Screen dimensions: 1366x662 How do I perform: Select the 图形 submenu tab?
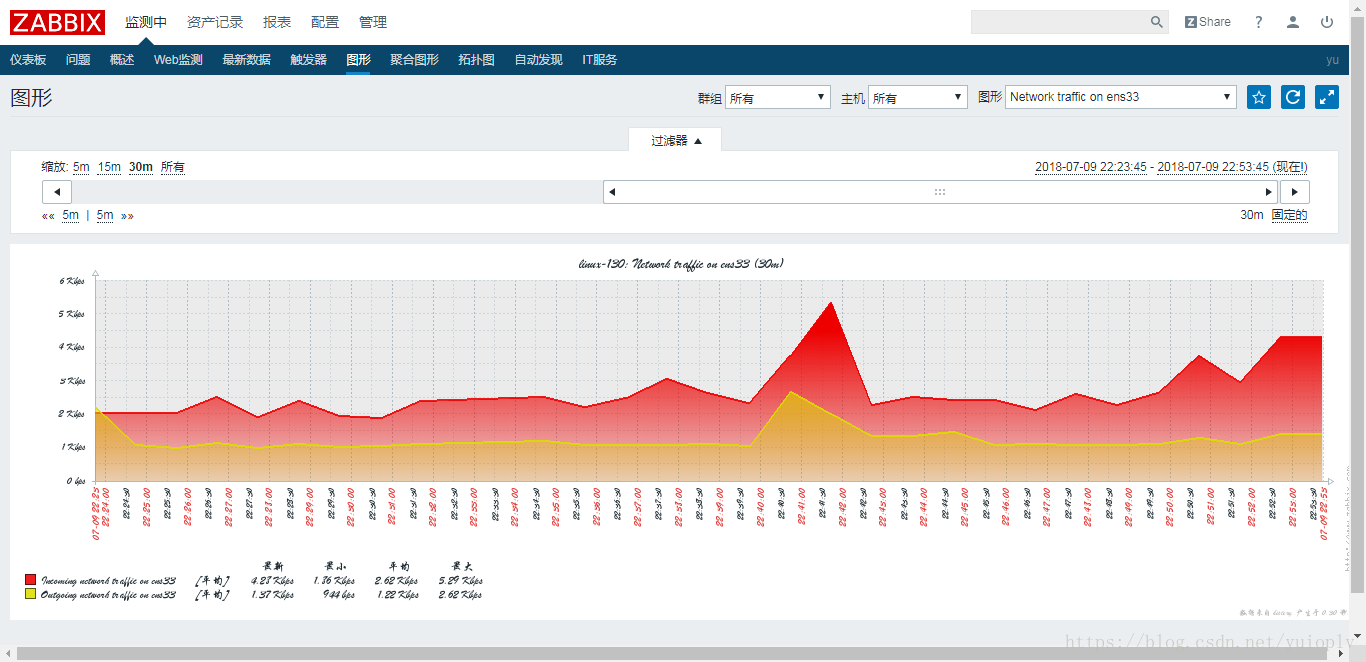click(358, 60)
